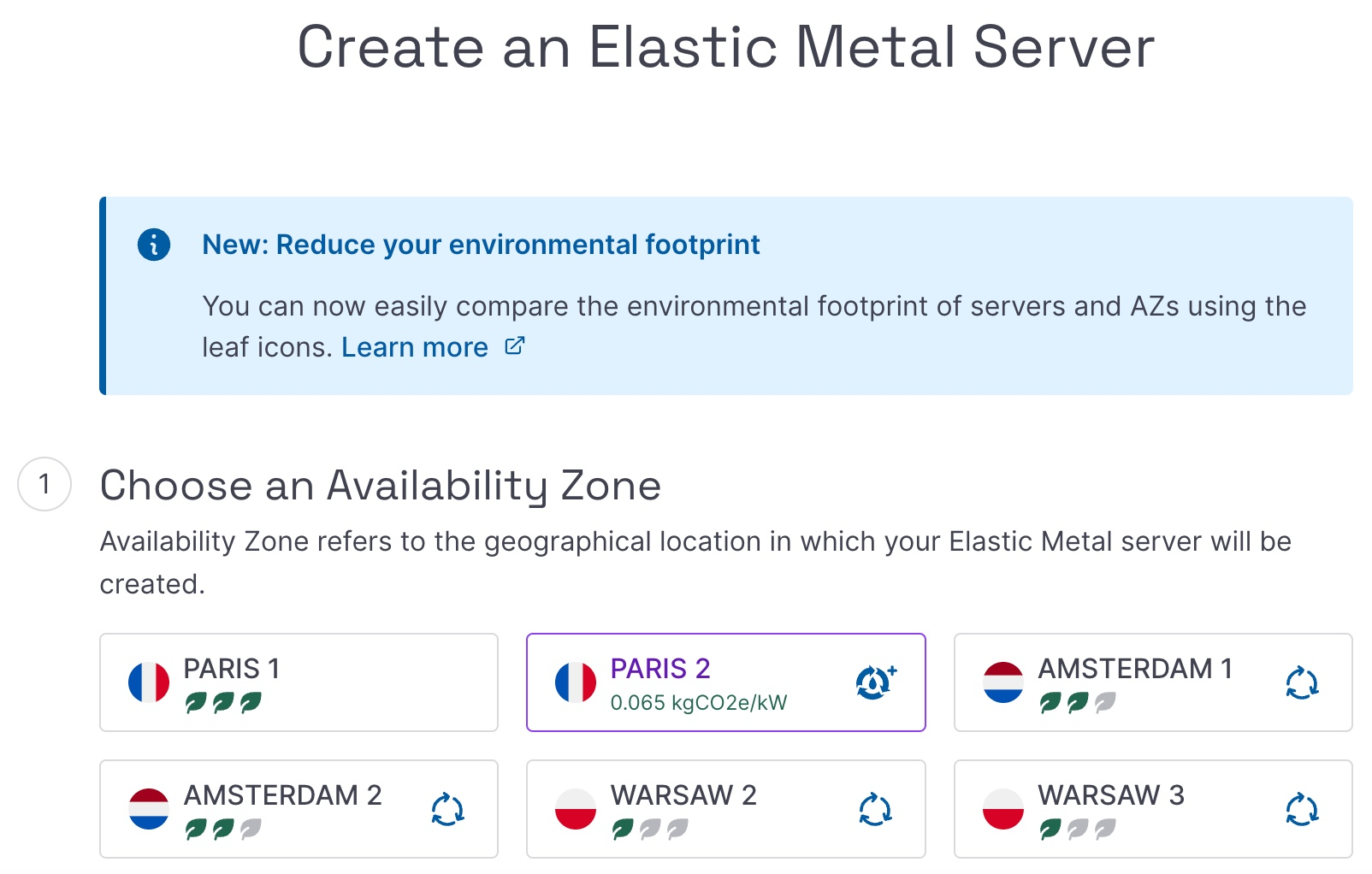
Task: Click the info icon in the blue banner
Action: 154,244
